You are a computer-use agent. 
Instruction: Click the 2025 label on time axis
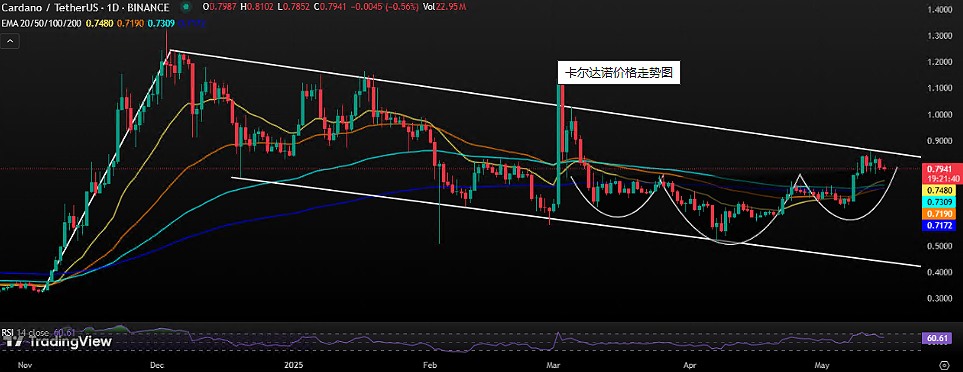pyautogui.click(x=292, y=363)
